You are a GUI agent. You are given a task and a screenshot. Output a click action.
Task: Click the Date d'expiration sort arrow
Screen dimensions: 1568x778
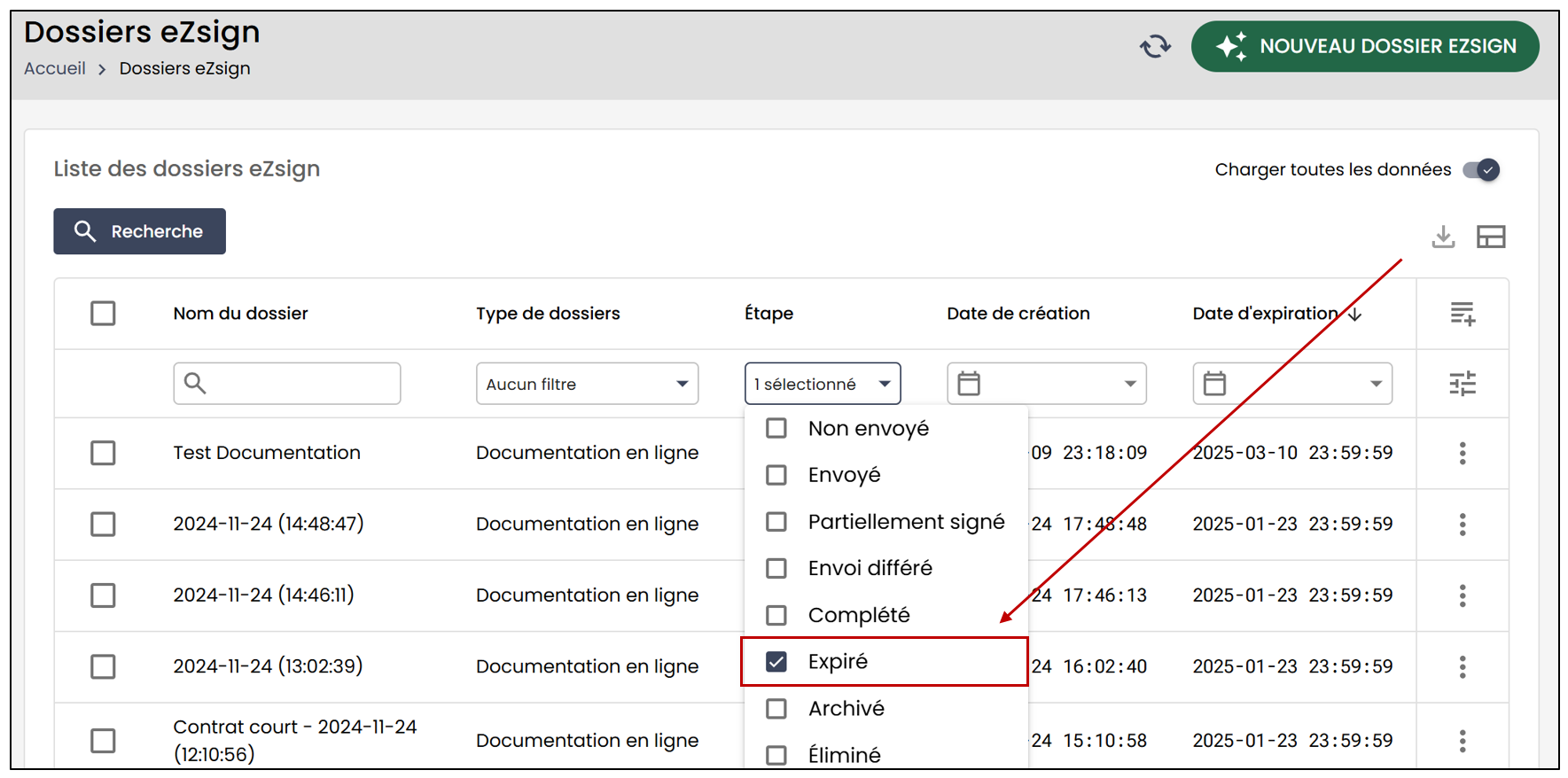click(x=1354, y=315)
